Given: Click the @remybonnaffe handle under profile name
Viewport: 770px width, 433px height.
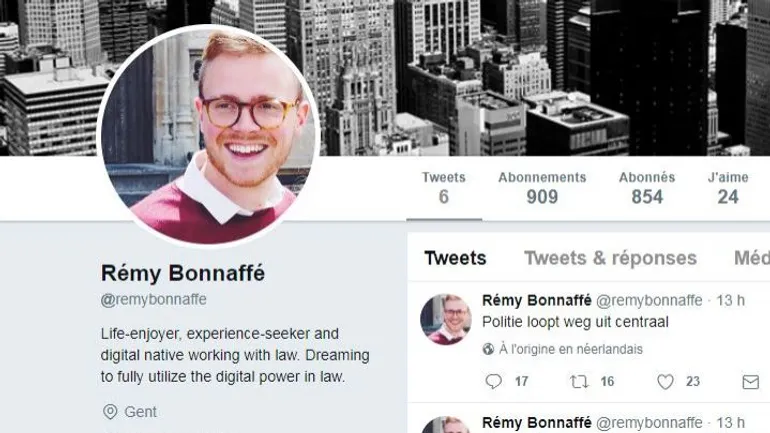Looking at the screenshot, I should point(154,299).
